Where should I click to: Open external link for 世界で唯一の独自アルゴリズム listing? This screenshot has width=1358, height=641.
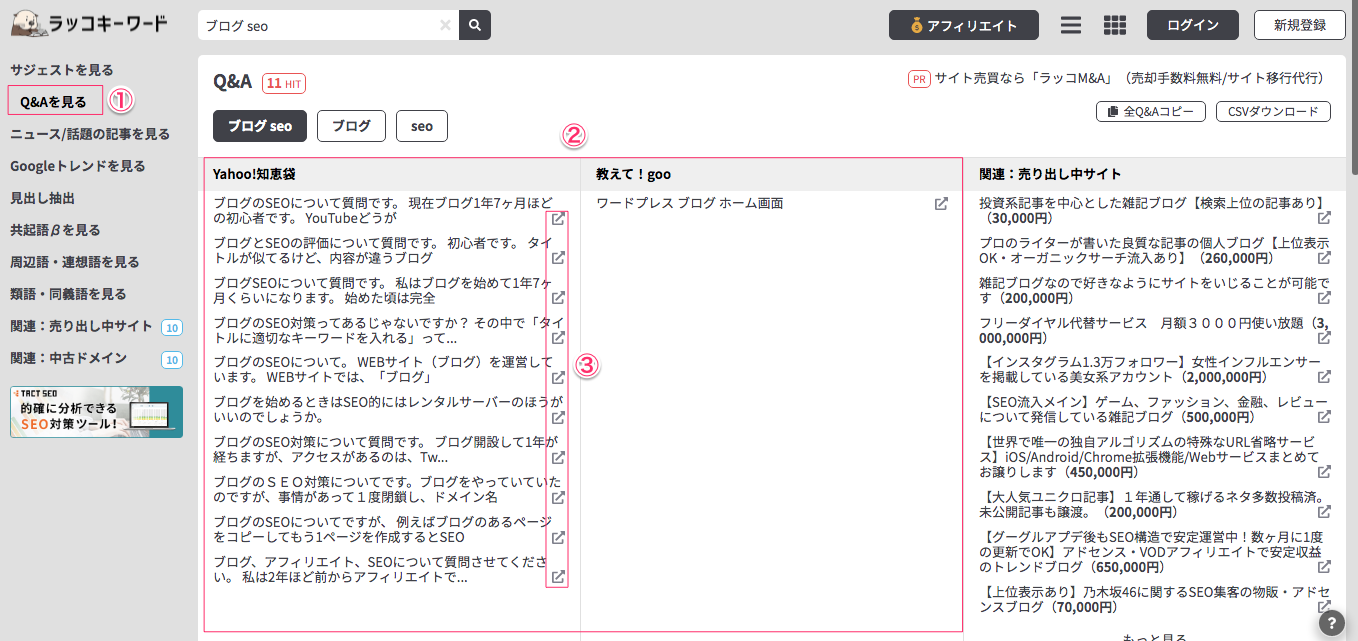pyautogui.click(x=1324, y=472)
